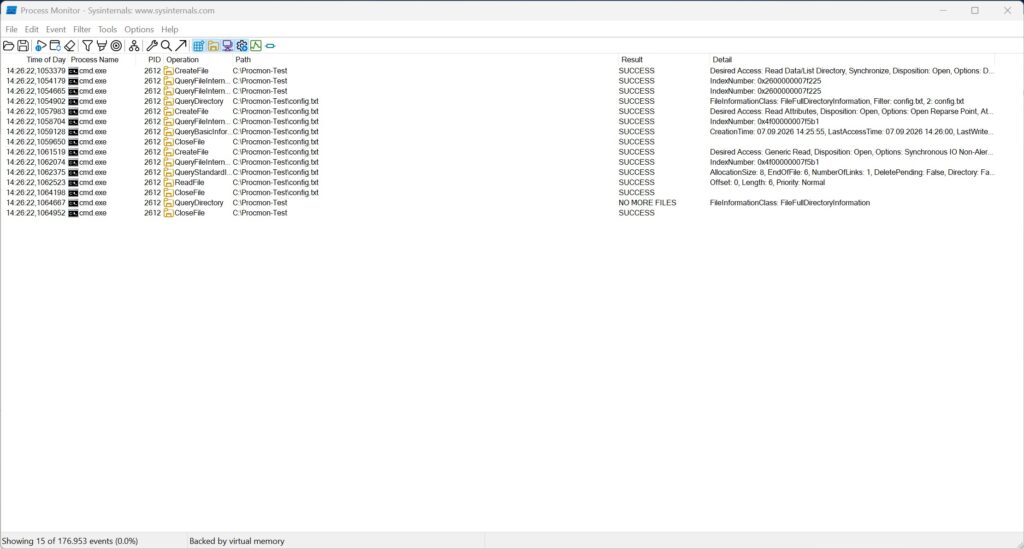Toggle registry activity display
Screen dimensions: 1024x549
[199, 46]
